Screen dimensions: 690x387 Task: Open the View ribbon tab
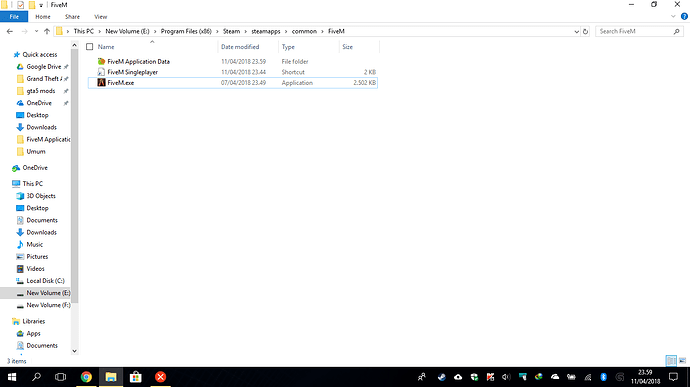click(x=100, y=17)
